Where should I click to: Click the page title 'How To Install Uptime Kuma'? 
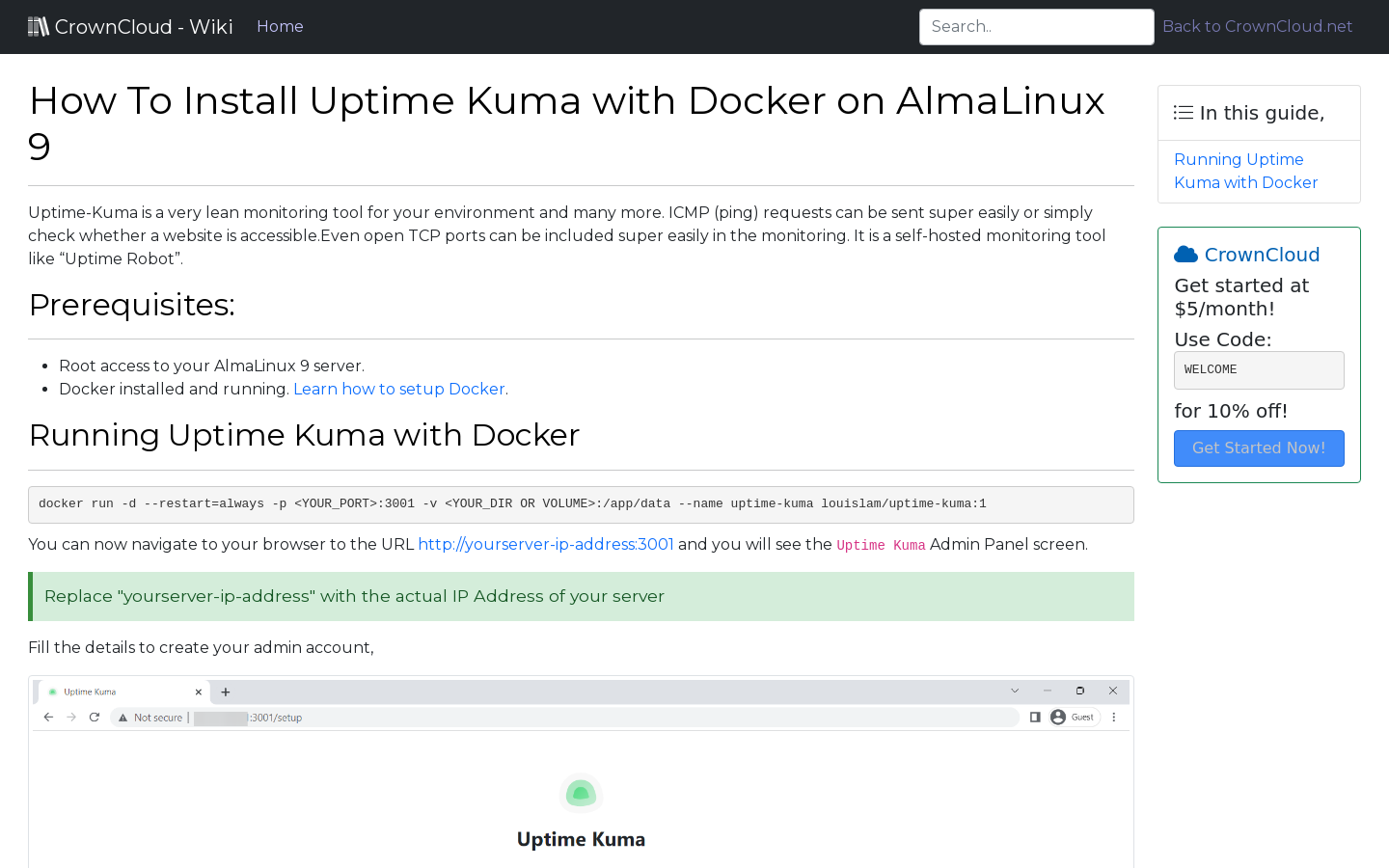[x=567, y=123]
